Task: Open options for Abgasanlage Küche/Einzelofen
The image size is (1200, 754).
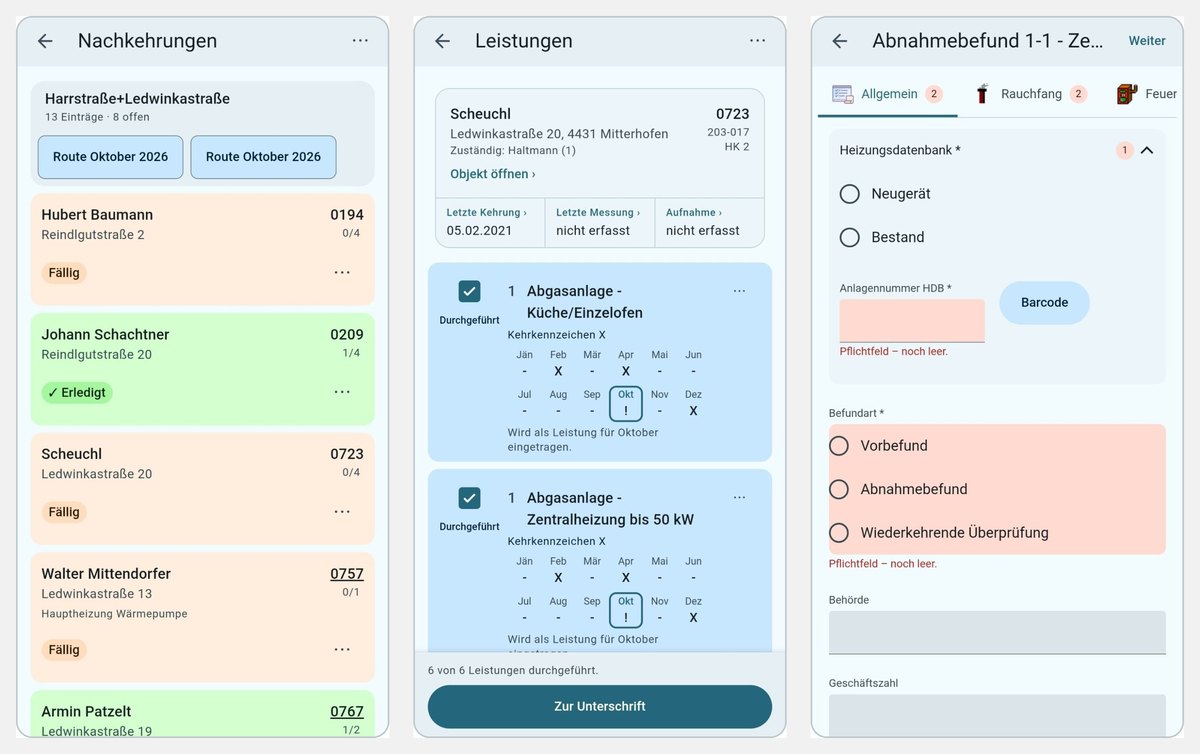Action: [x=739, y=291]
